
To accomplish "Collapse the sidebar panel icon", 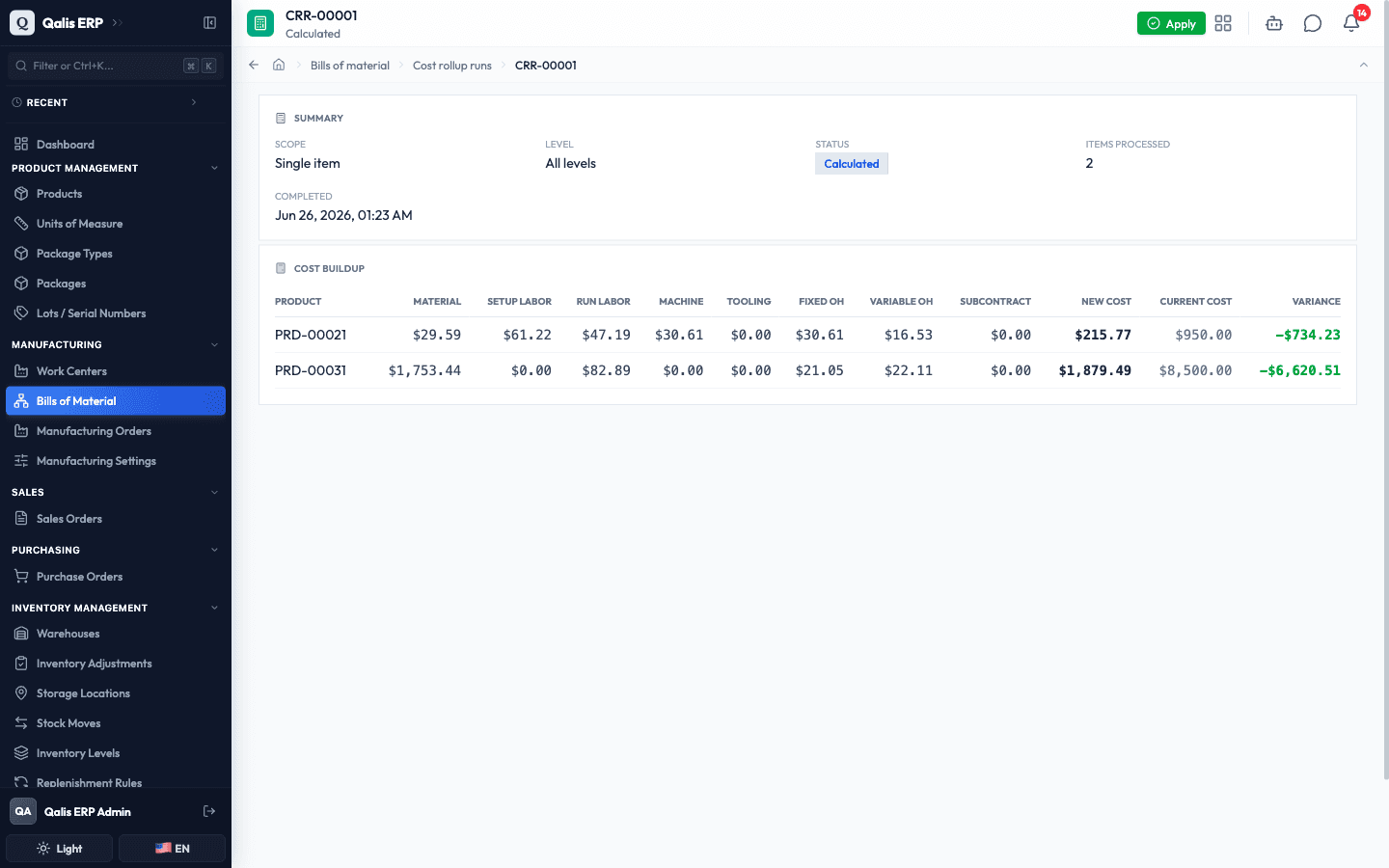I will coord(209,23).
